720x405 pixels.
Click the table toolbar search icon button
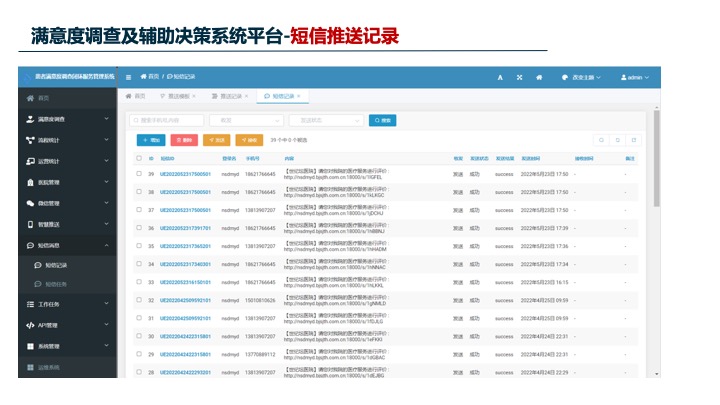601,140
